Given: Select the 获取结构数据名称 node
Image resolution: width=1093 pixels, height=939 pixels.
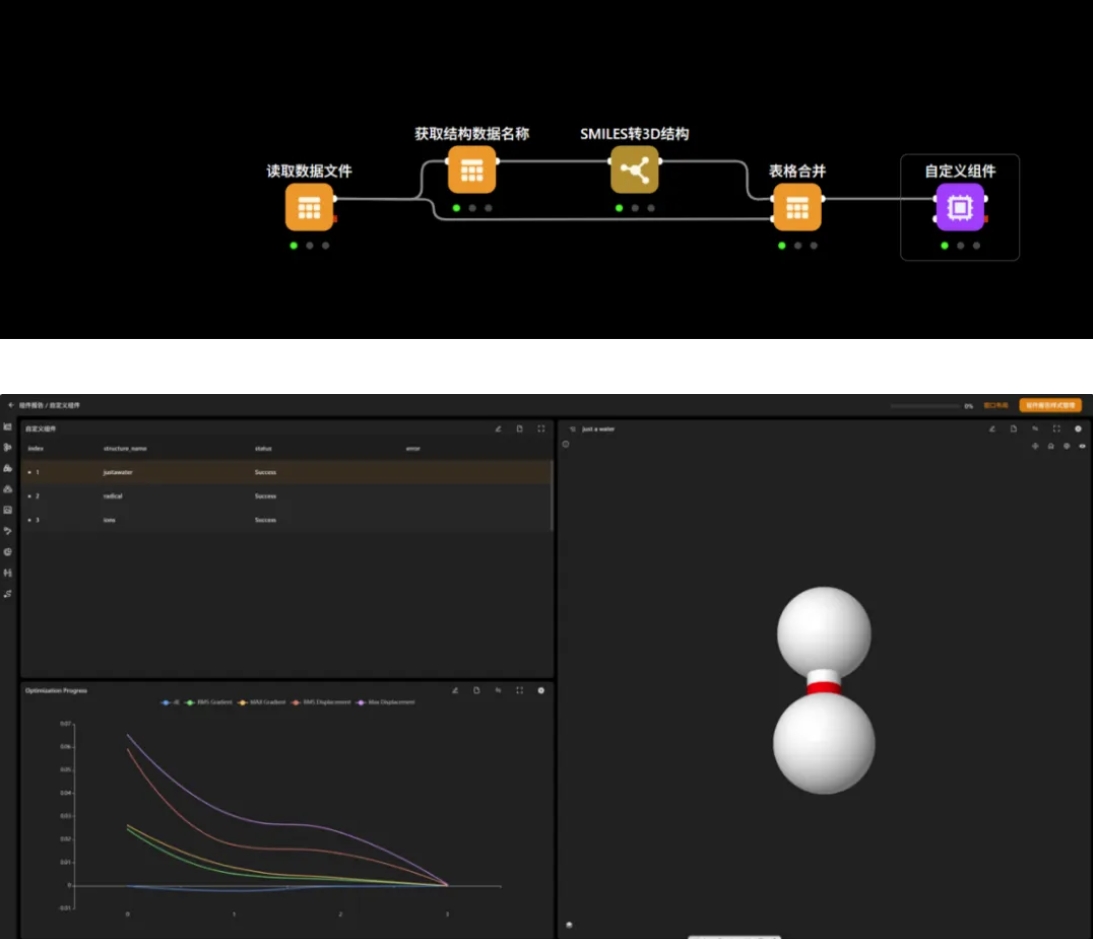Looking at the screenshot, I should point(471,170).
